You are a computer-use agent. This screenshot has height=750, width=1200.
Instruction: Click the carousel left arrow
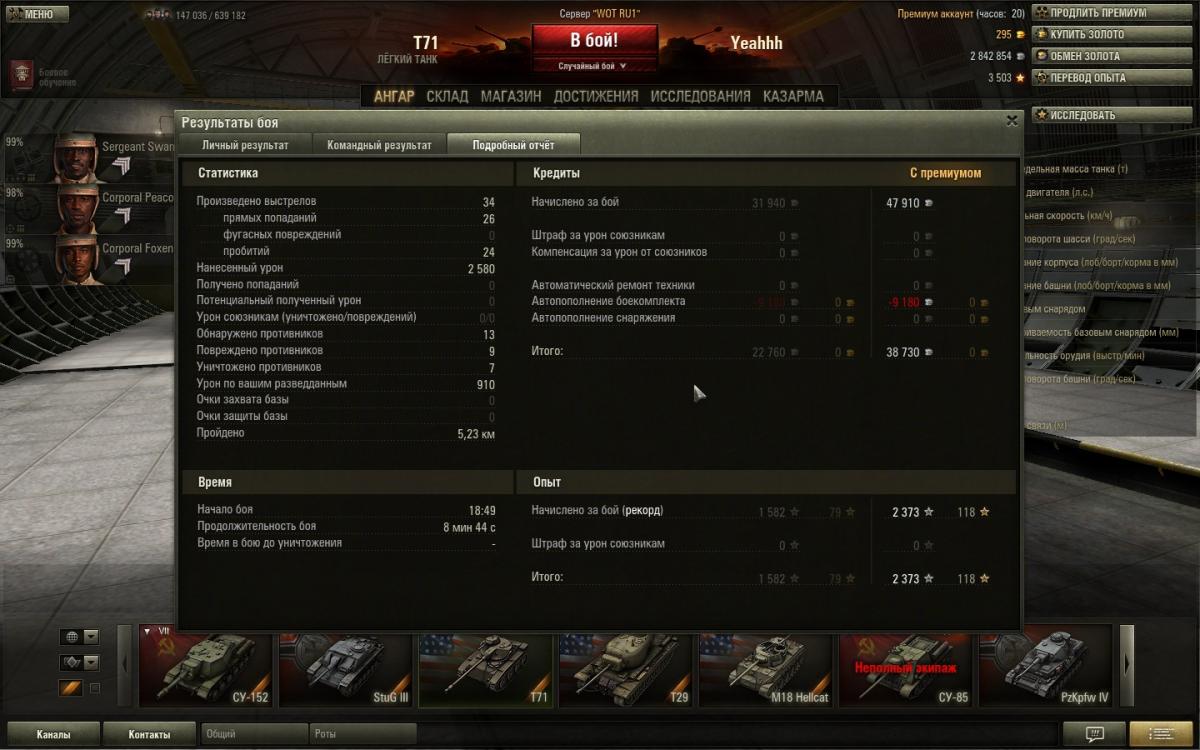(125, 664)
